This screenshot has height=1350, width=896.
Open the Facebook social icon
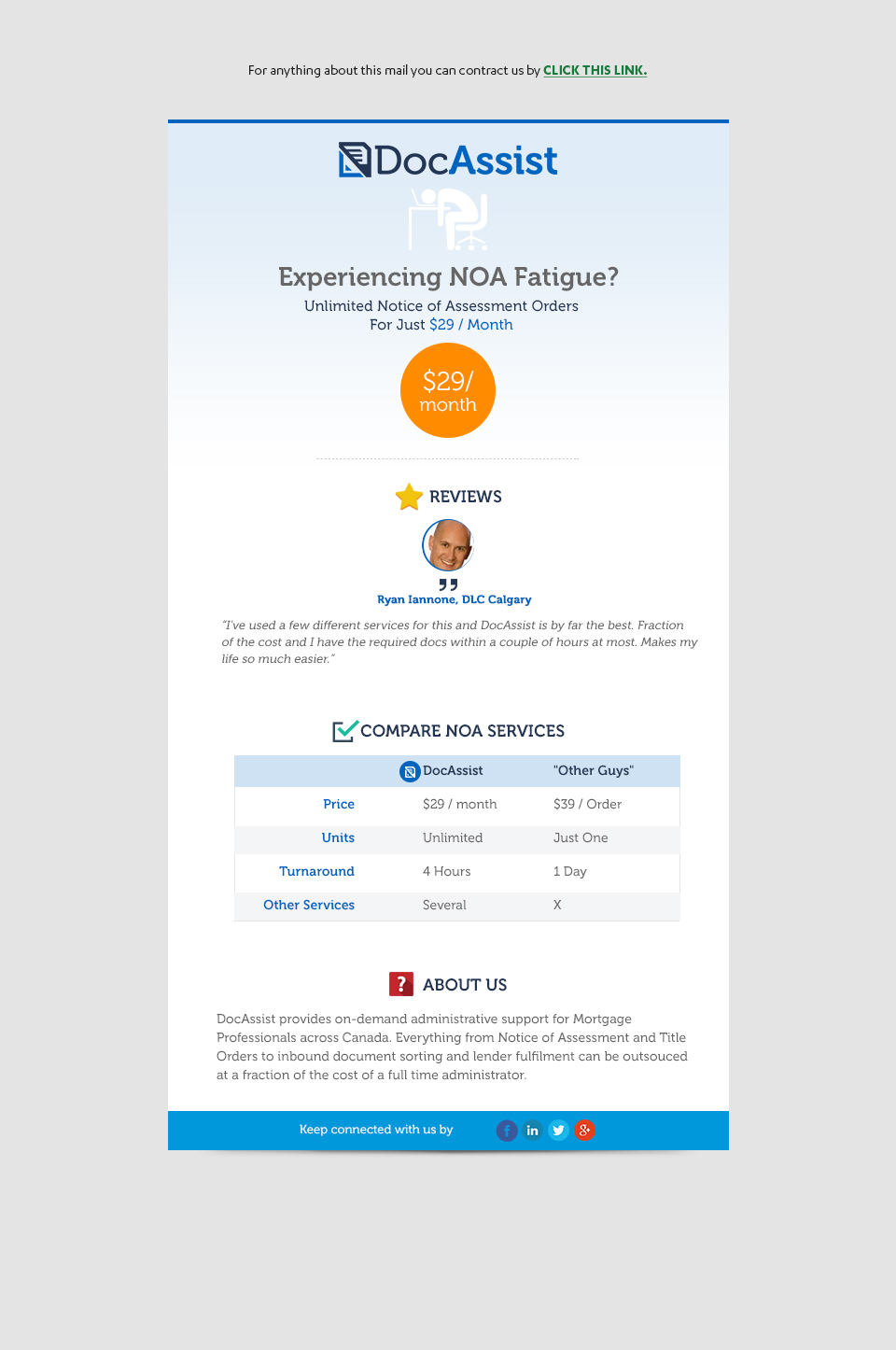(x=507, y=1131)
